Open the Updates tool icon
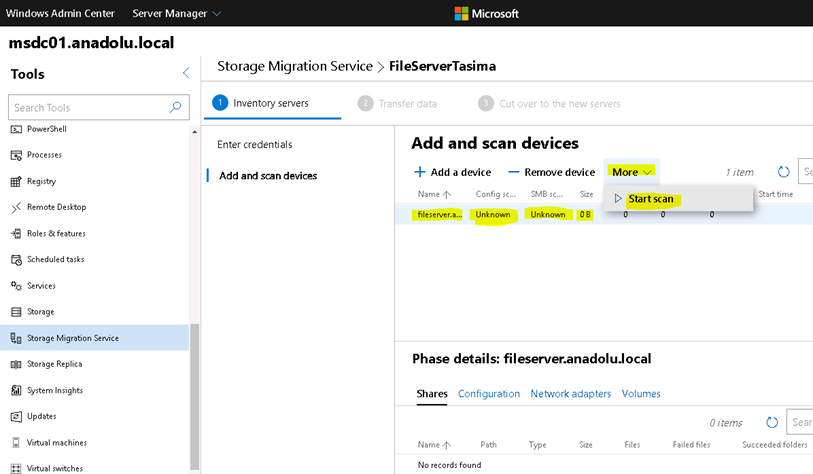Screen dimensions: 813x474 click(x=16, y=416)
